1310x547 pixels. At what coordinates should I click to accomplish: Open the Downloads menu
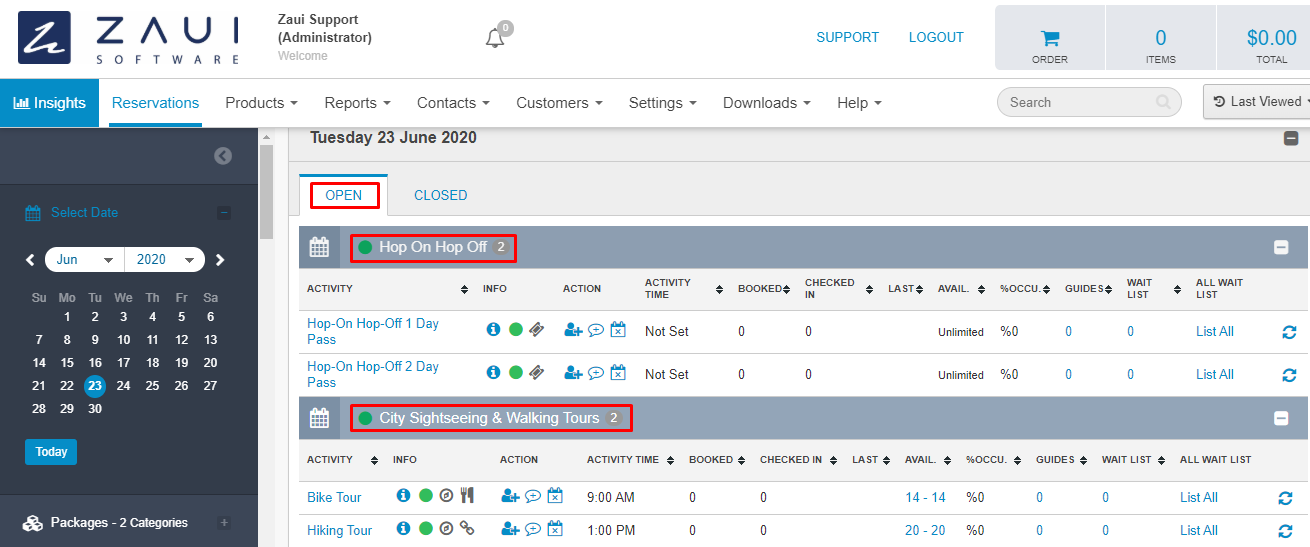(x=766, y=103)
